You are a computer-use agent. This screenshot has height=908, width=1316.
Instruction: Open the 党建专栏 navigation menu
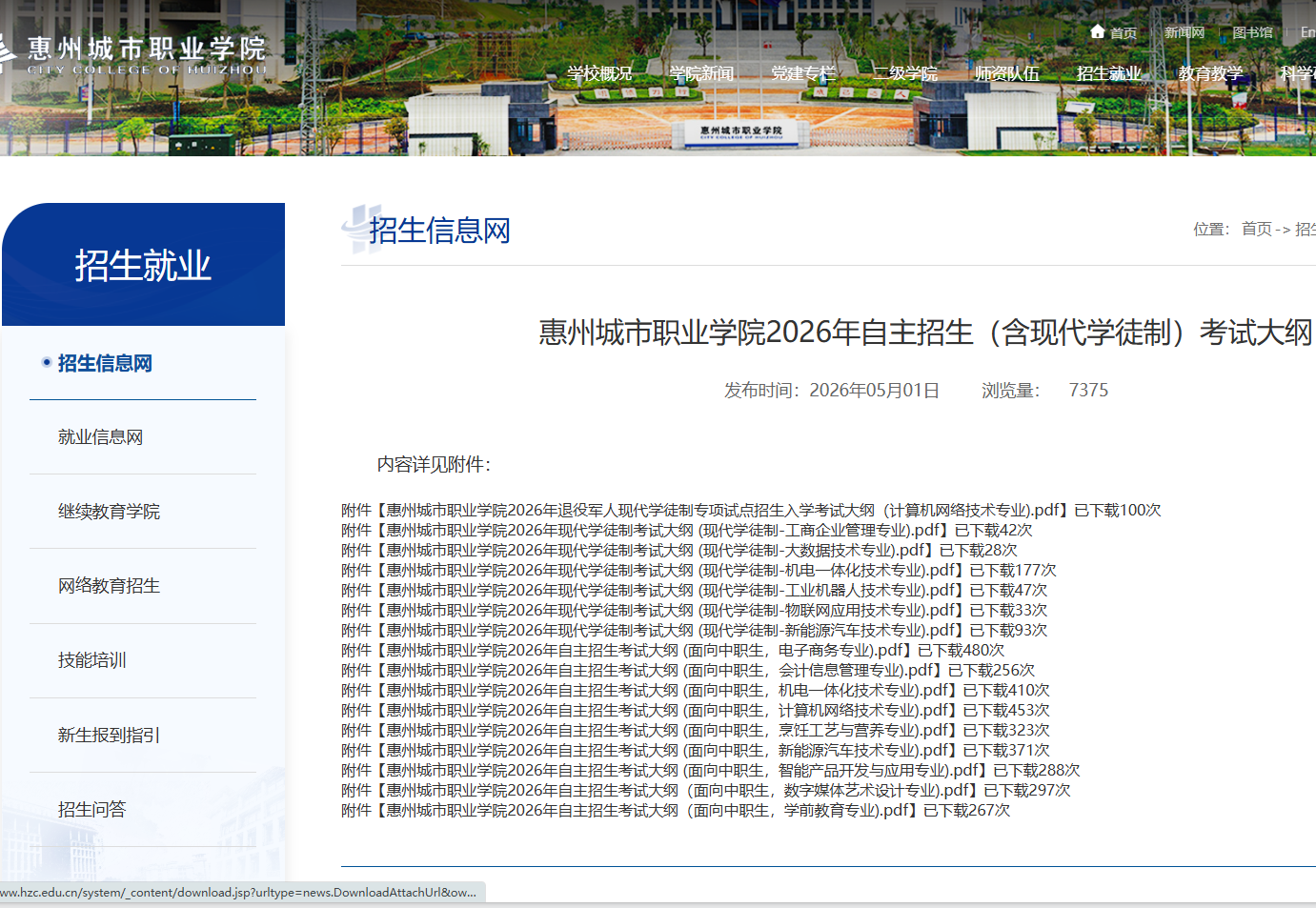pos(803,73)
